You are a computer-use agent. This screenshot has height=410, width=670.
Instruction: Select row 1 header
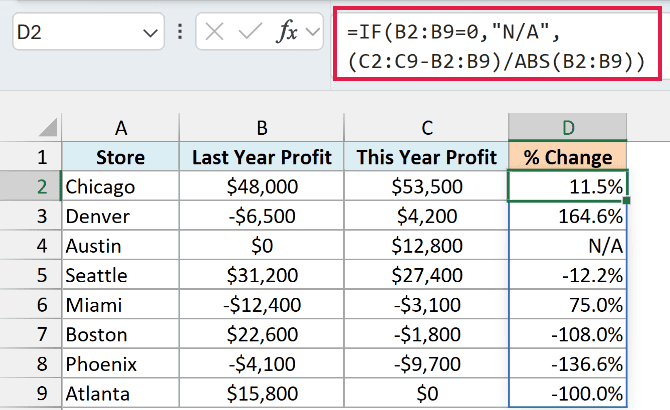point(31,157)
